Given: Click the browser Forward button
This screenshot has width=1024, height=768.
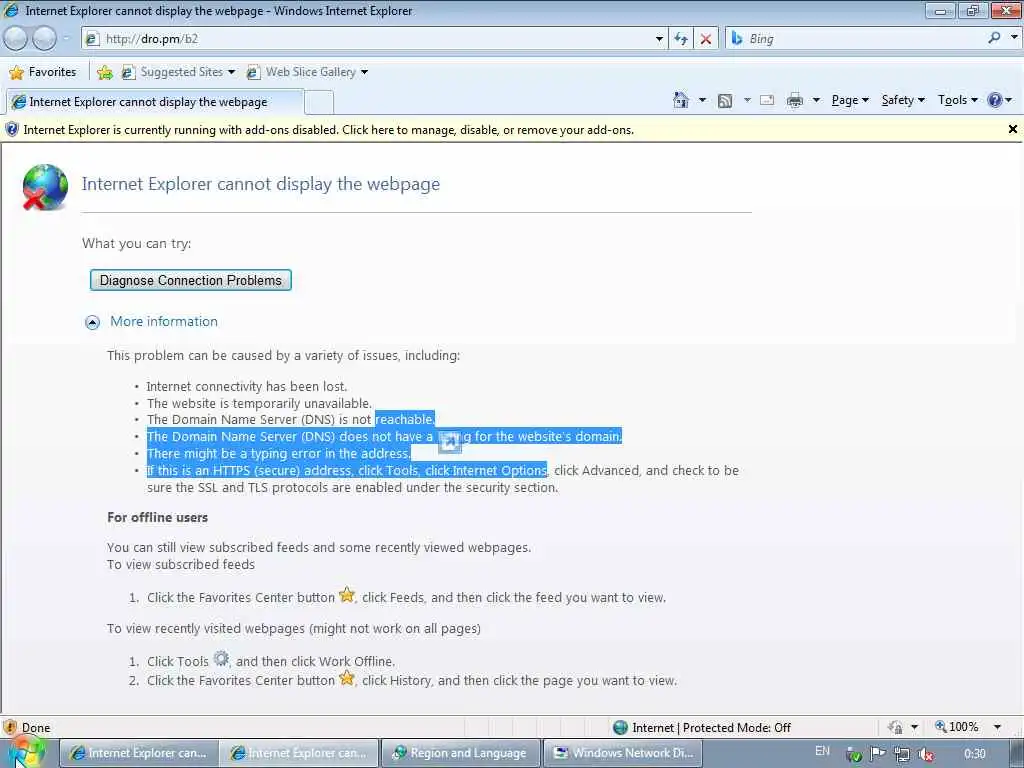Looking at the screenshot, I should 44,39.
